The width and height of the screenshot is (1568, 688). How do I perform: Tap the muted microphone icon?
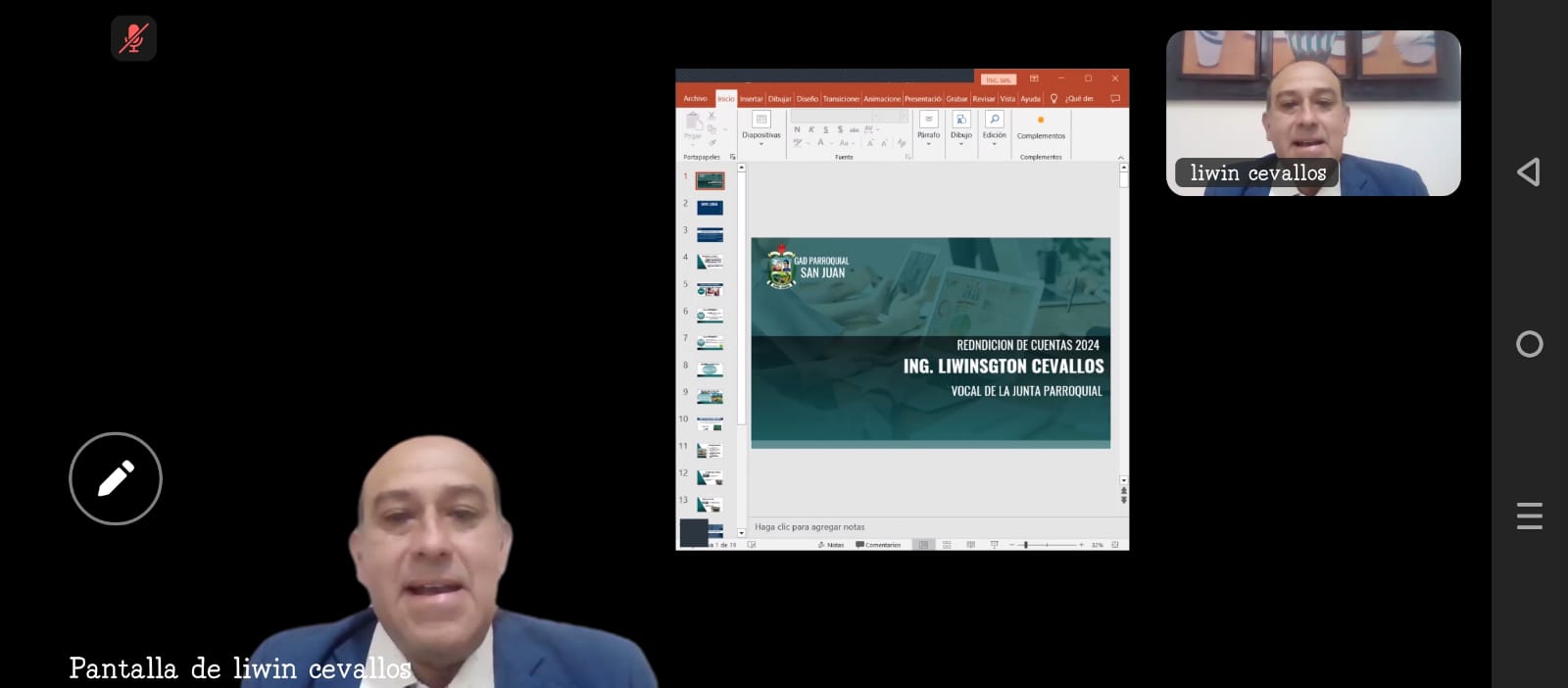pyautogui.click(x=133, y=38)
